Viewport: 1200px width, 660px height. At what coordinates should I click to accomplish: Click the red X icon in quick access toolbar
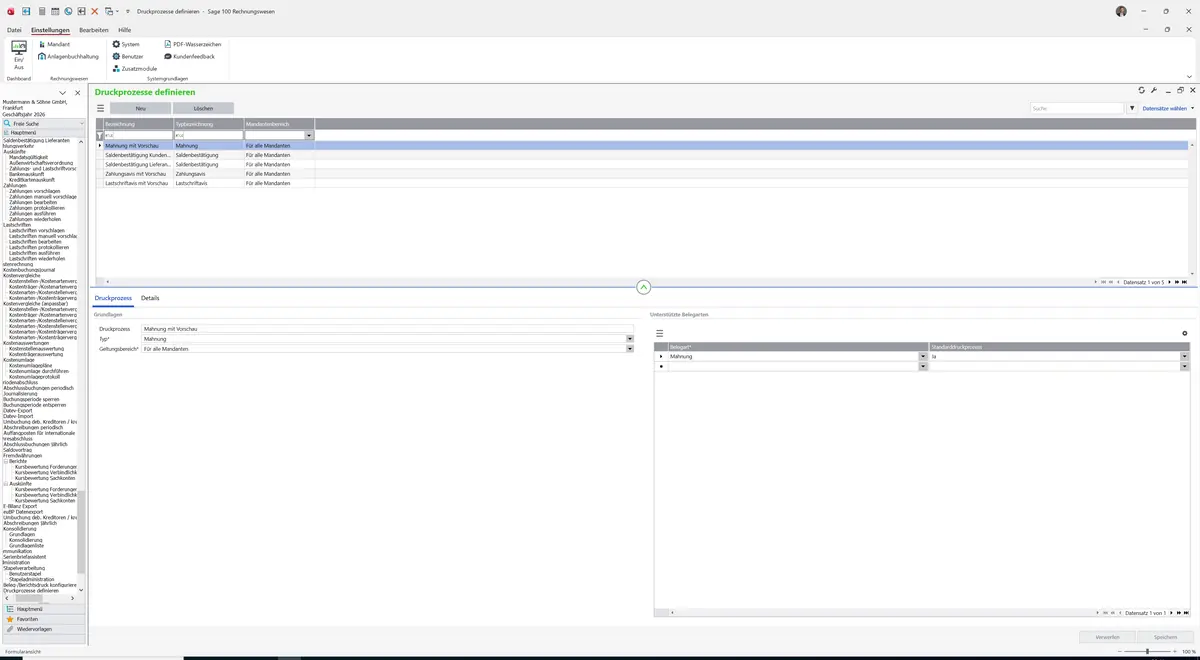(x=95, y=11)
